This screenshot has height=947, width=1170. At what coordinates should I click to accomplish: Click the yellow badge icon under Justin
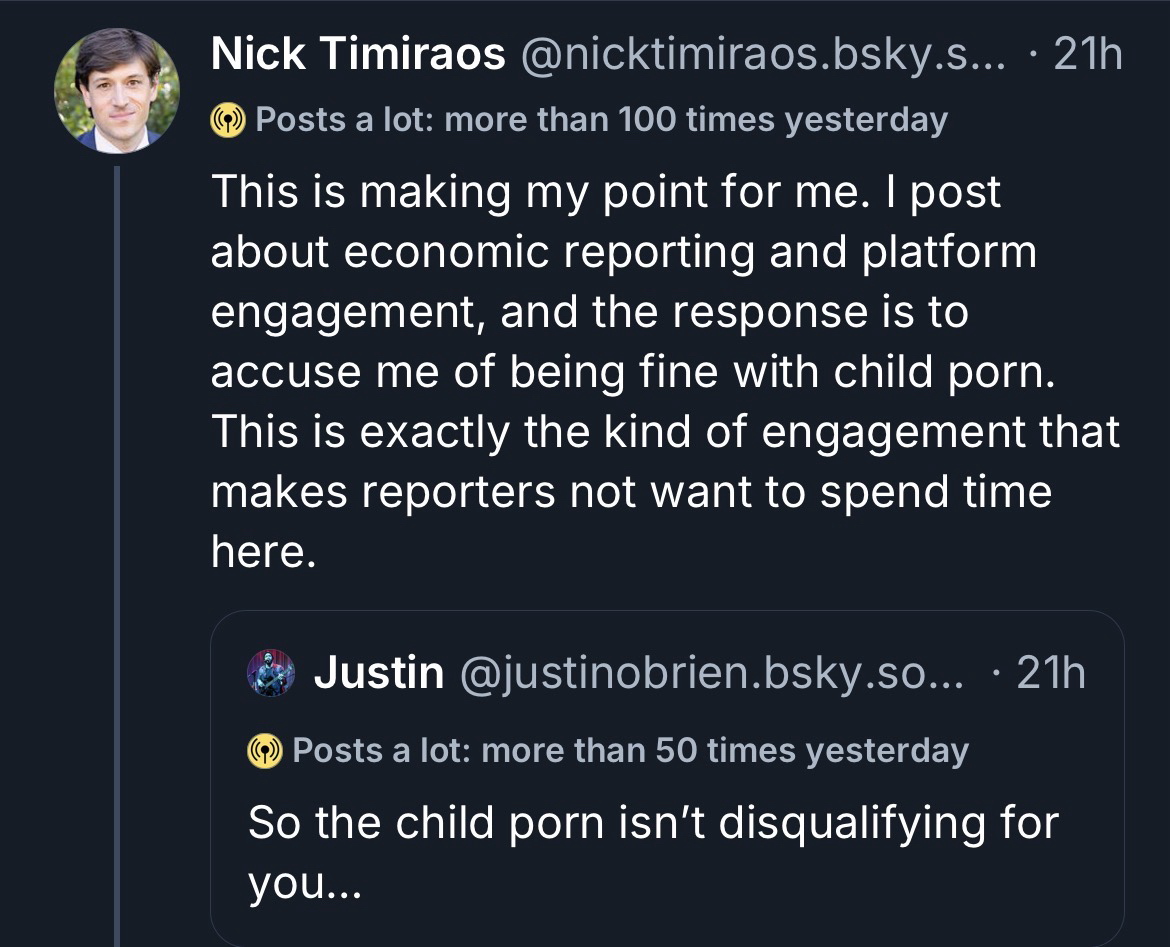click(265, 751)
